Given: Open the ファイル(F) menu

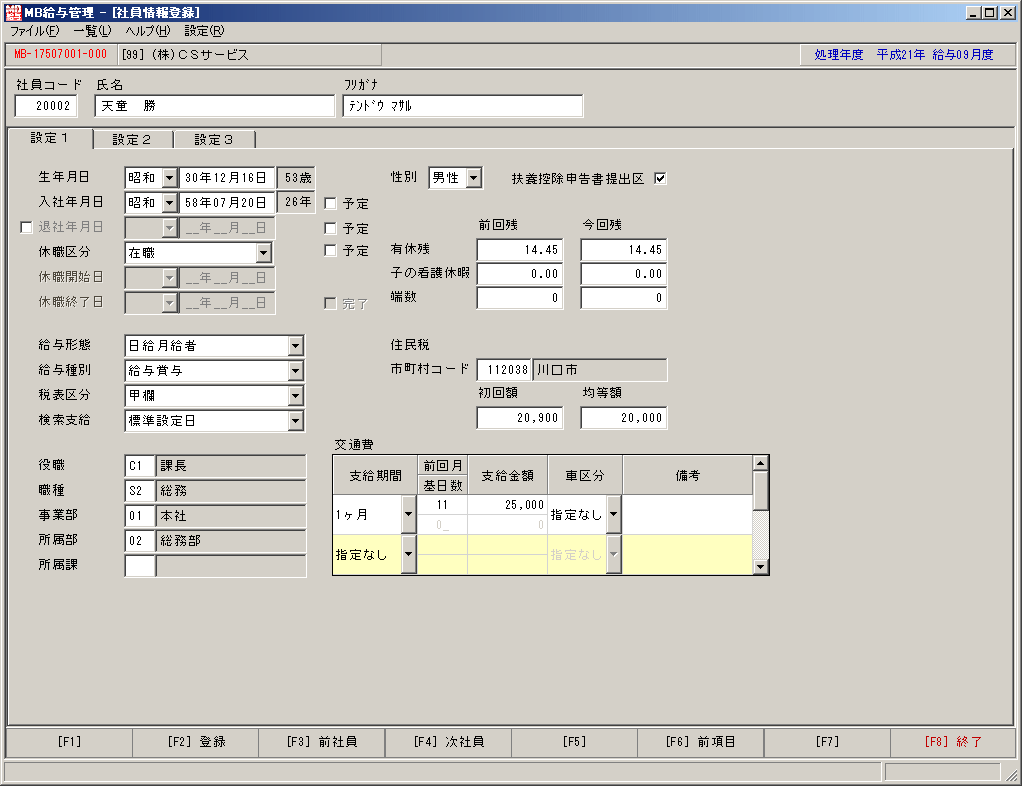Looking at the screenshot, I should pyautogui.click(x=35, y=31).
